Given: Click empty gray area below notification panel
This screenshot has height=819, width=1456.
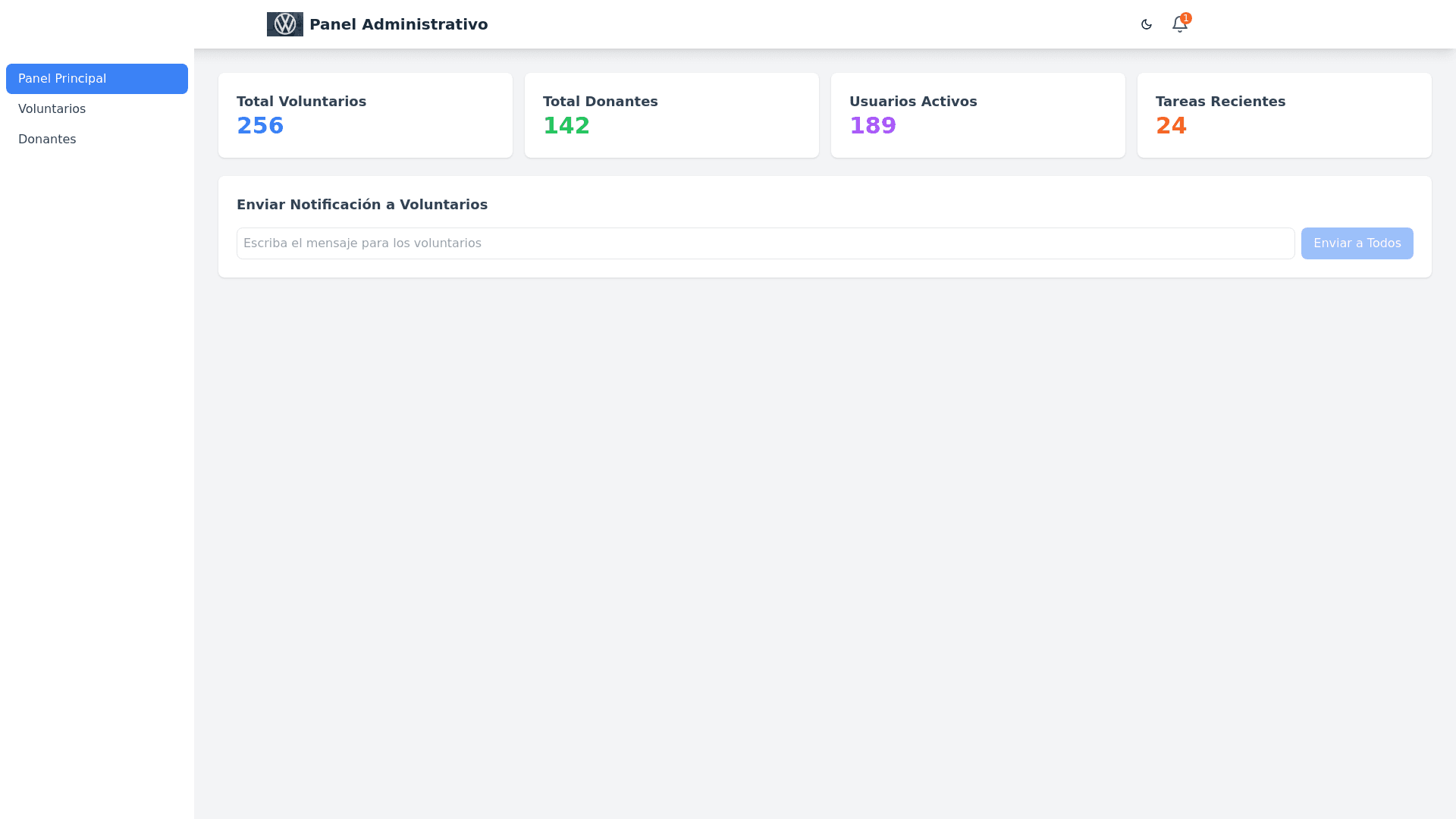Looking at the screenshot, I should (824, 531).
